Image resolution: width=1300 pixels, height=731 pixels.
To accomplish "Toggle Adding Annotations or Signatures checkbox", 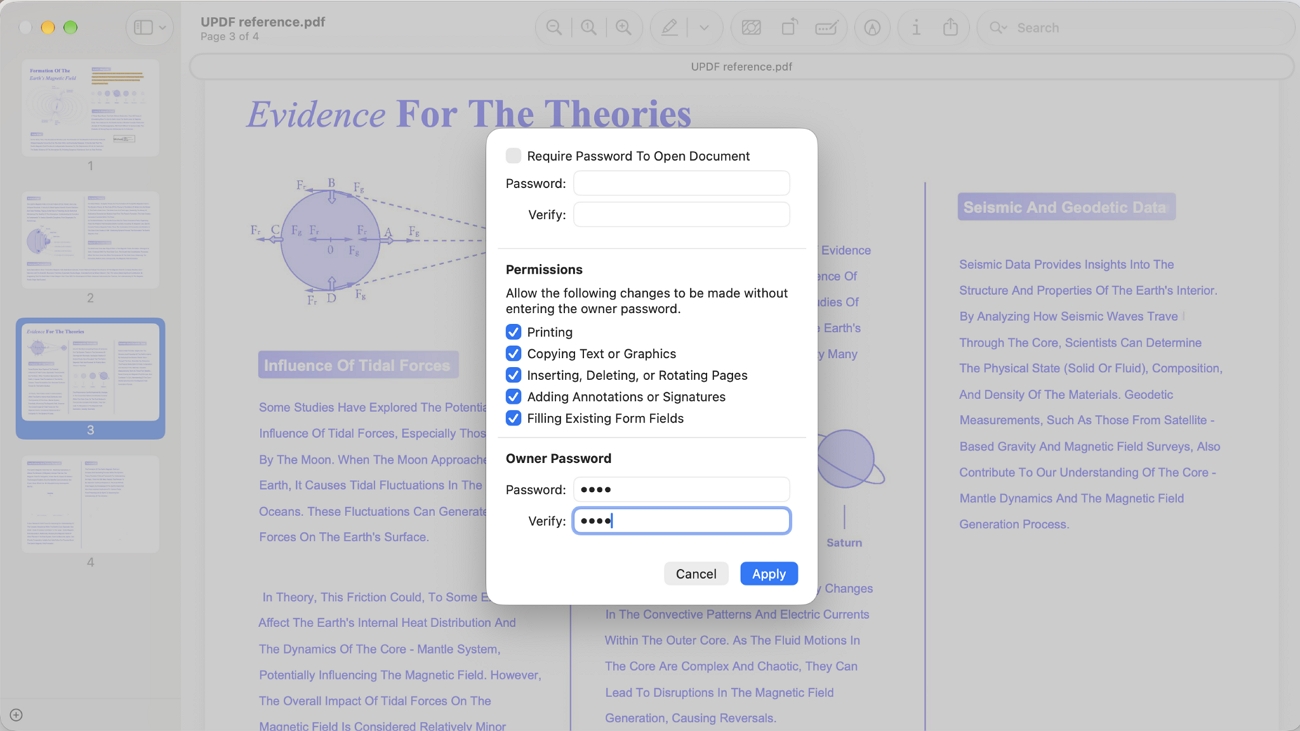I will (x=513, y=397).
